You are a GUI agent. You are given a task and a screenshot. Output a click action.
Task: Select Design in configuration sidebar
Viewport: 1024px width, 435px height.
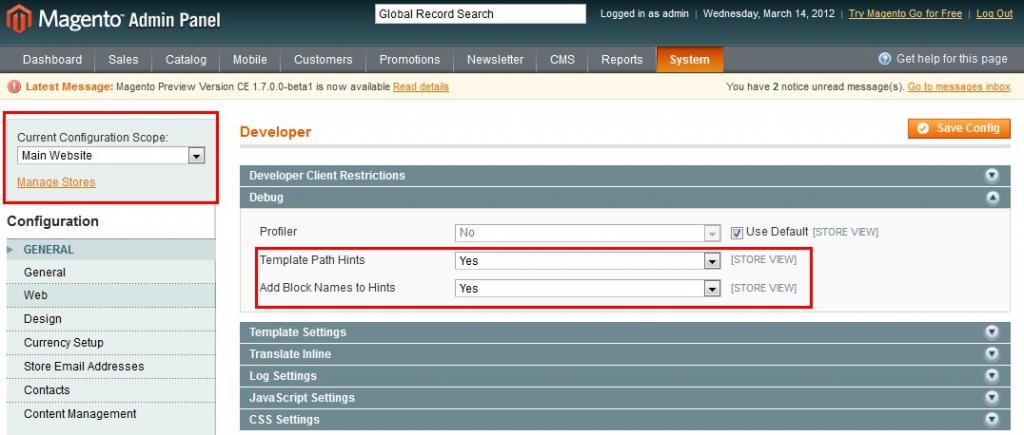110,319
